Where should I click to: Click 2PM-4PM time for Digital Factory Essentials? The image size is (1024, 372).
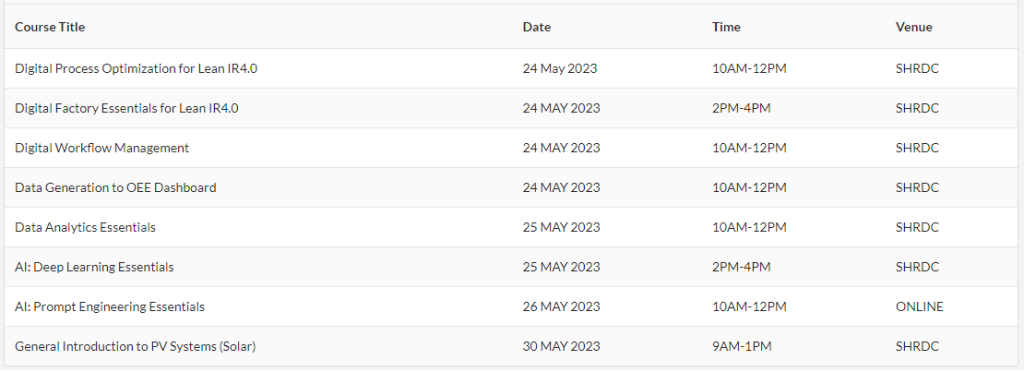(741, 108)
